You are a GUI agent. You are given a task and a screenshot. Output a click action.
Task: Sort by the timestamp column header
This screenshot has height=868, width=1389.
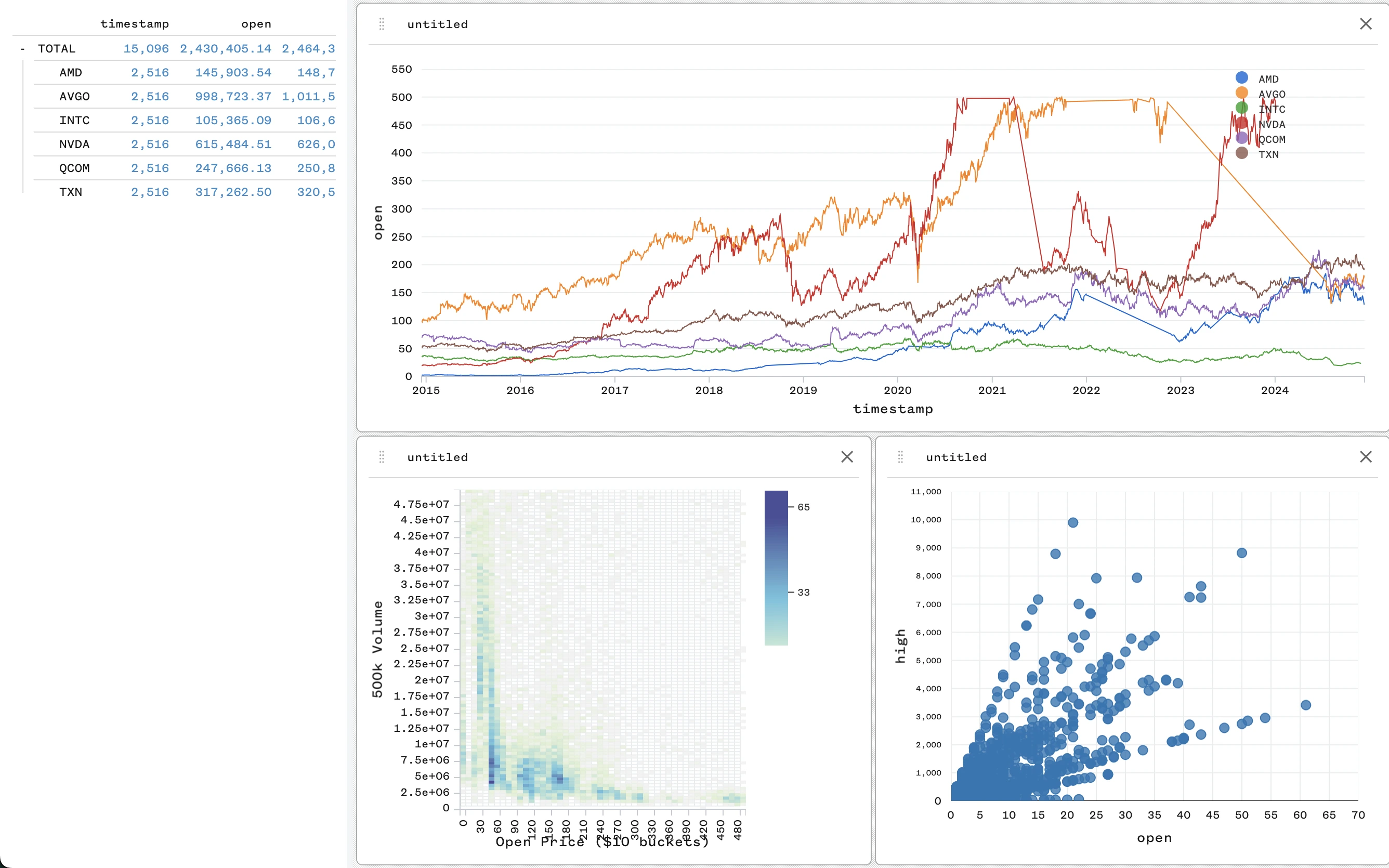tap(134, 24)
